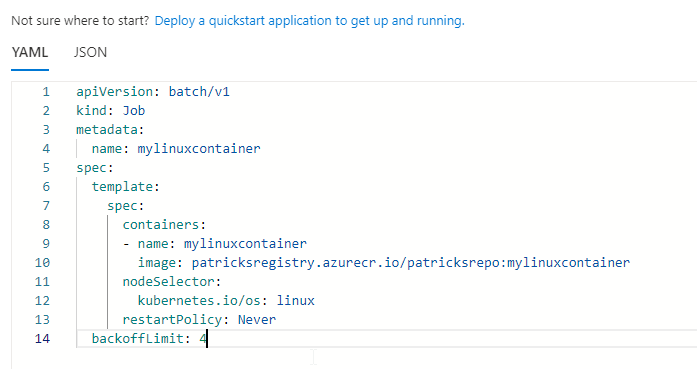Click the 'containers:' line

[164, 225]
